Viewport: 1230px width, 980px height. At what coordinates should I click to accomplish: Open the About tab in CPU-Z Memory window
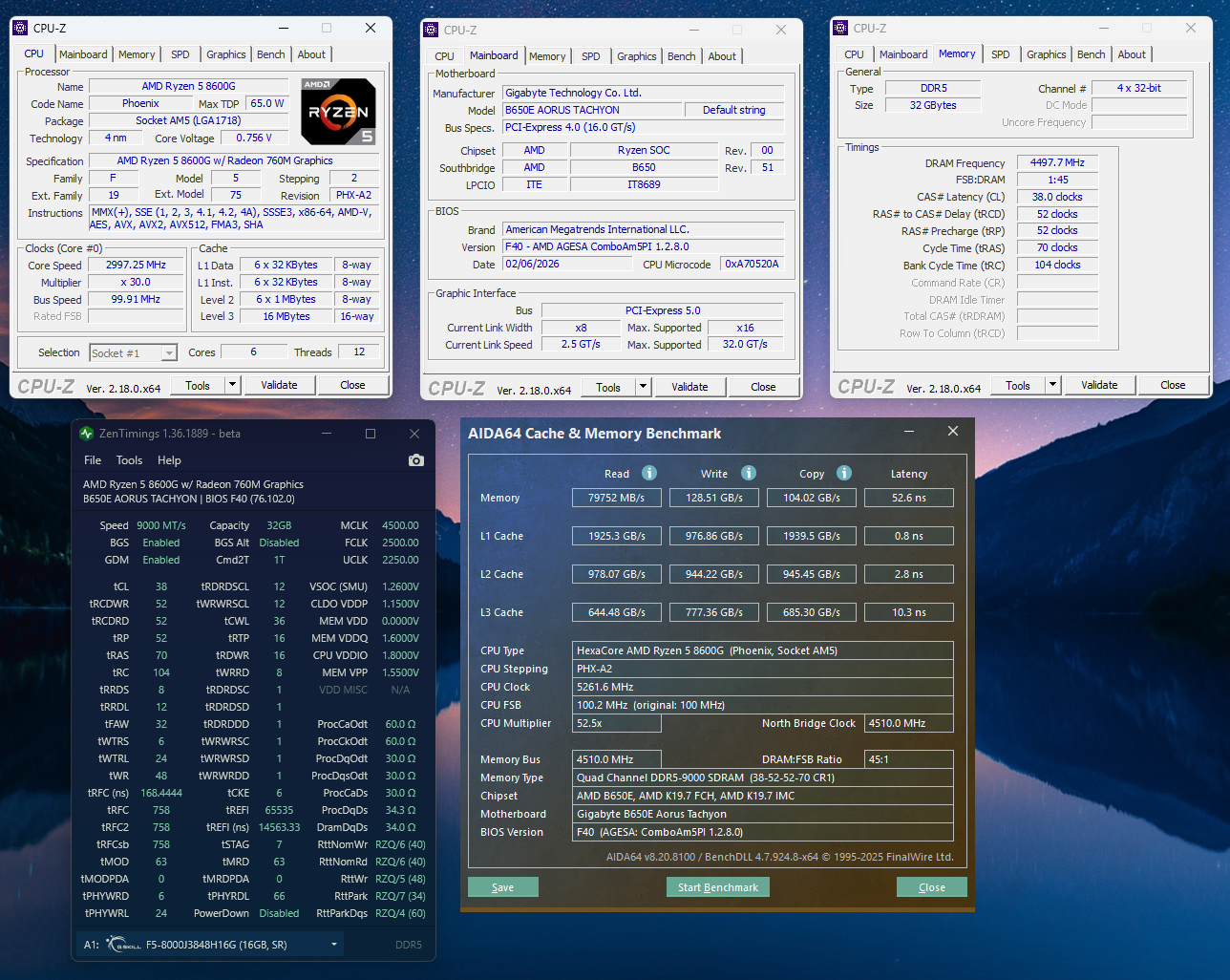[x=1132, y=54]
